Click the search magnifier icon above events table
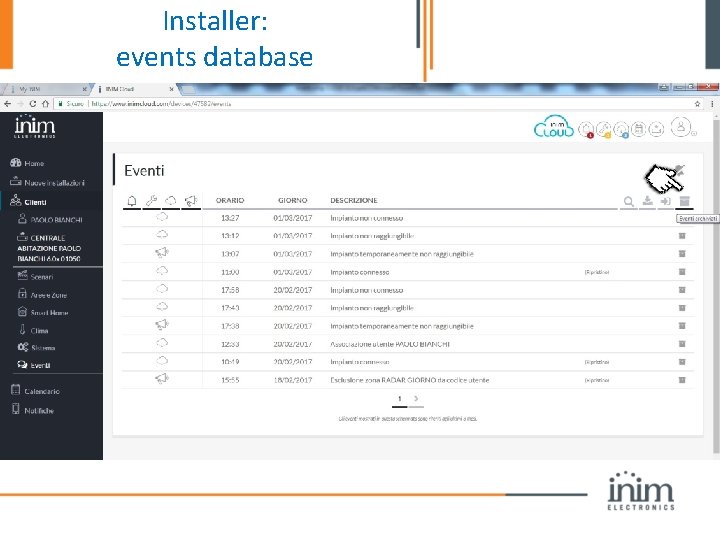This screenshot has width=720, height=540. (x=629, y=201)
